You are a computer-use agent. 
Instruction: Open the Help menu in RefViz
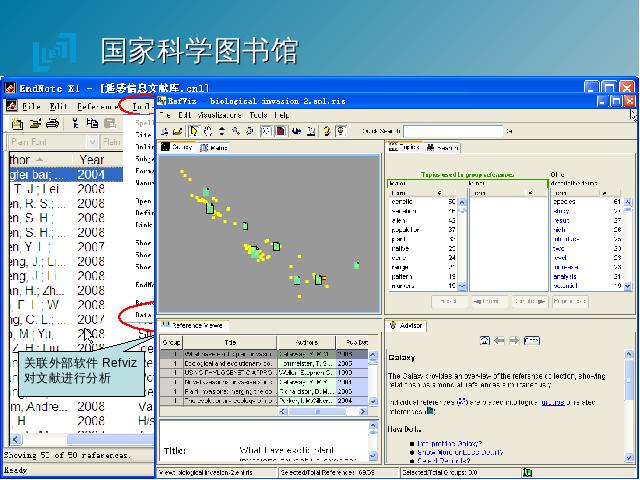tap(282, 115)
